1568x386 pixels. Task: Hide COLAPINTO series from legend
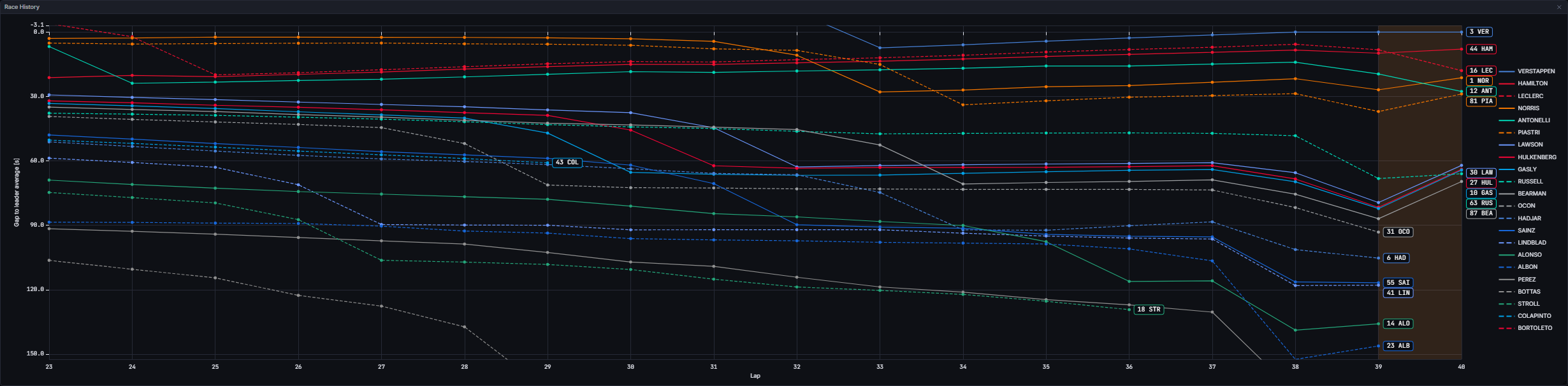coord(1524,316)
